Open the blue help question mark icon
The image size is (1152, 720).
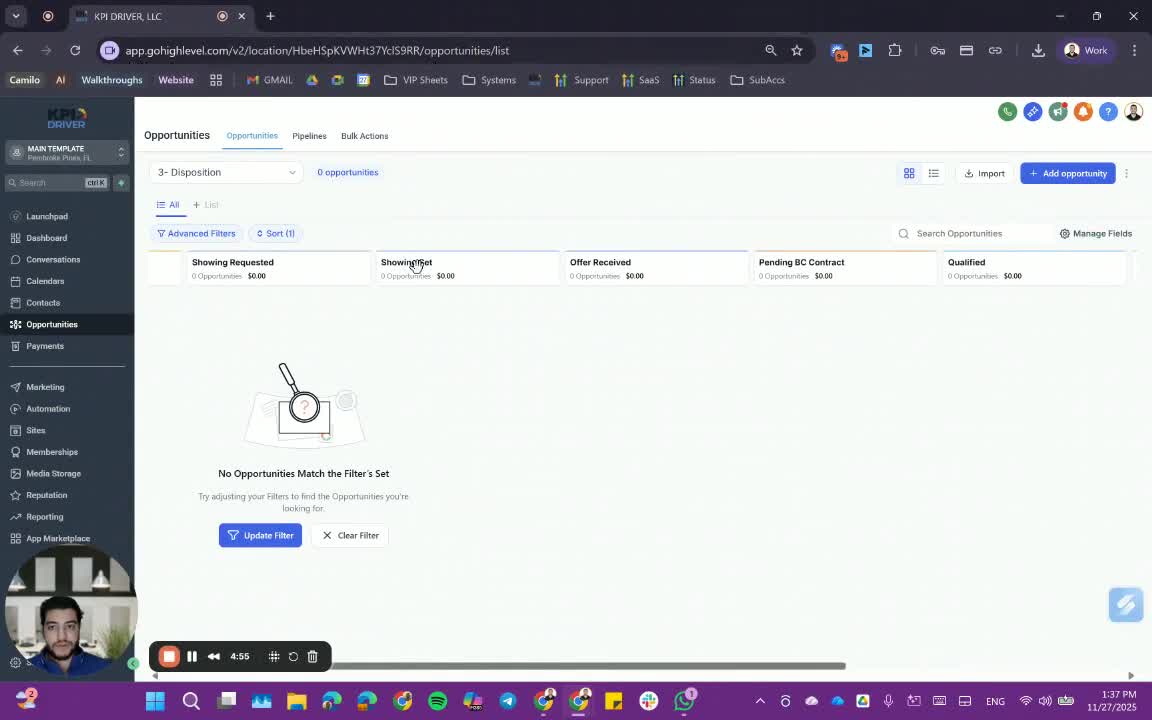click(x=1108, y=112)
